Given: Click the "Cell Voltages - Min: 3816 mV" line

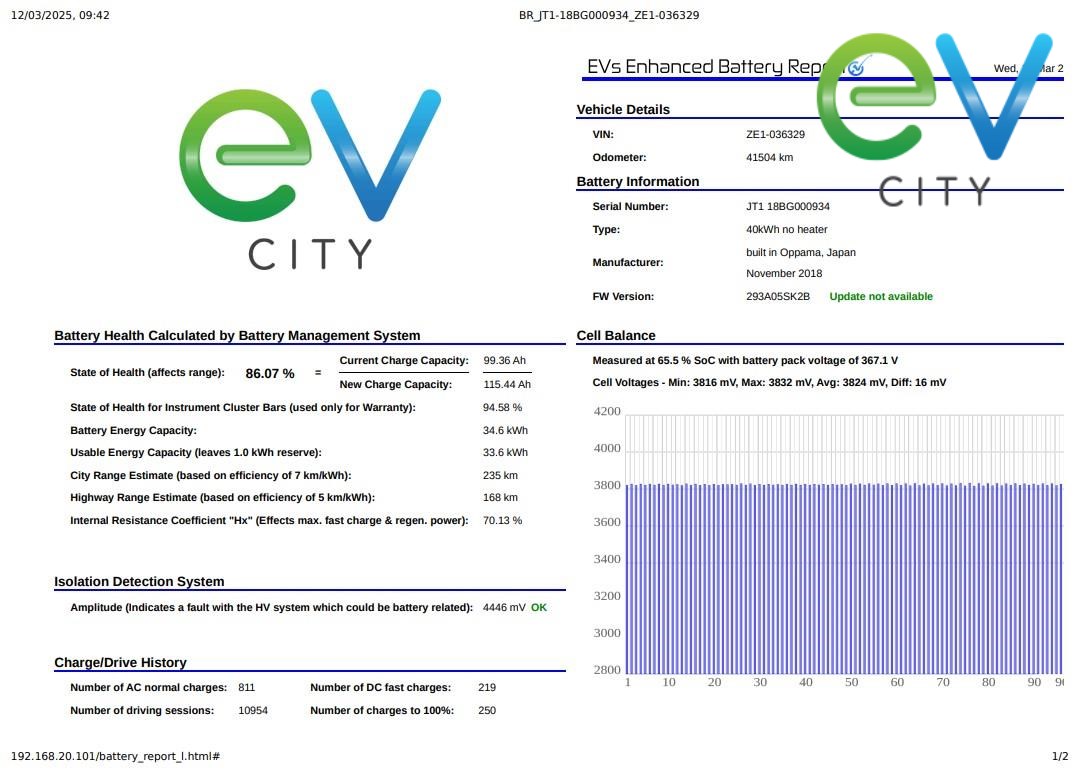Looking at the screenshot, I should 769,382.
